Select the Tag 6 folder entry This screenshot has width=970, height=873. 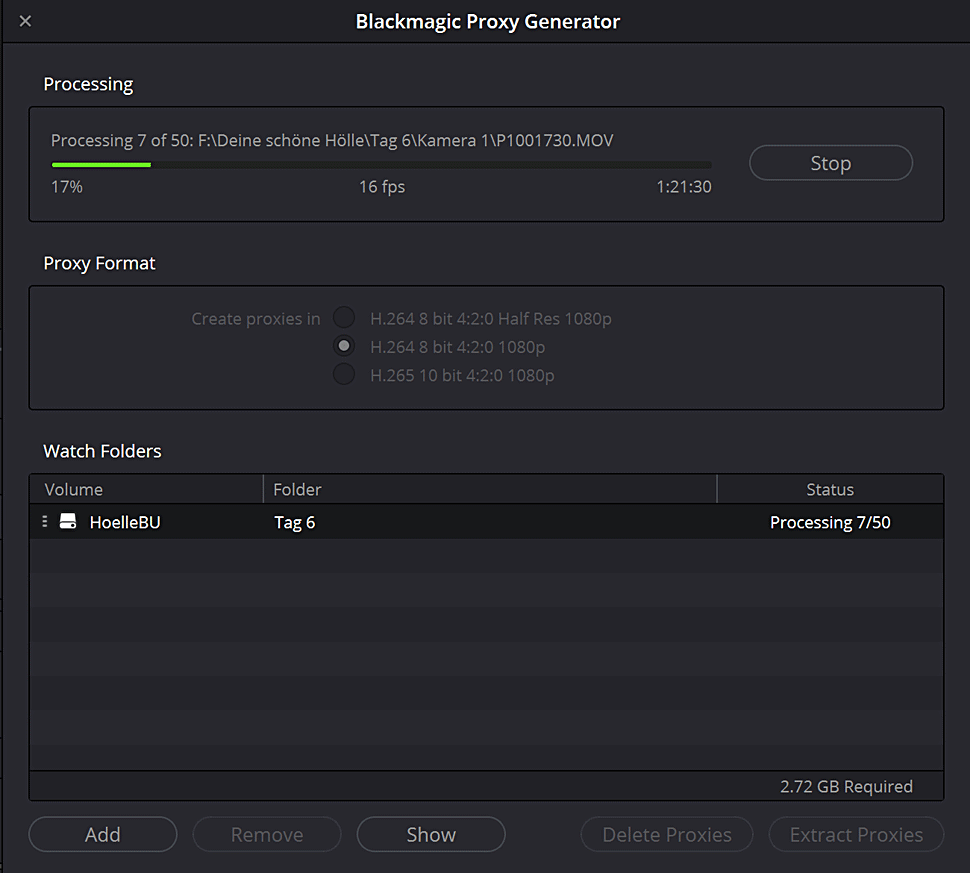tap(294, 523)
